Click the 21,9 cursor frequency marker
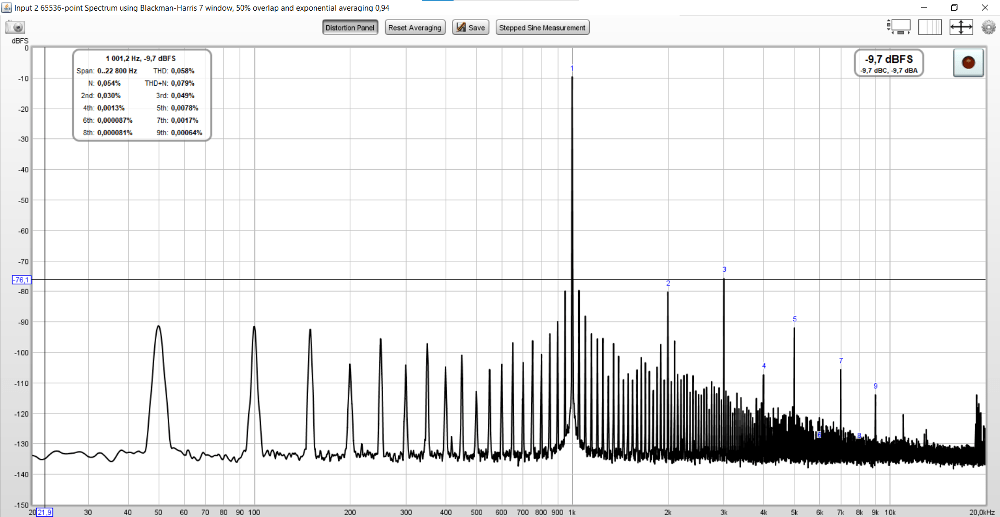The width and height of the screenshot is (1000, 517). tap(45, 512)
